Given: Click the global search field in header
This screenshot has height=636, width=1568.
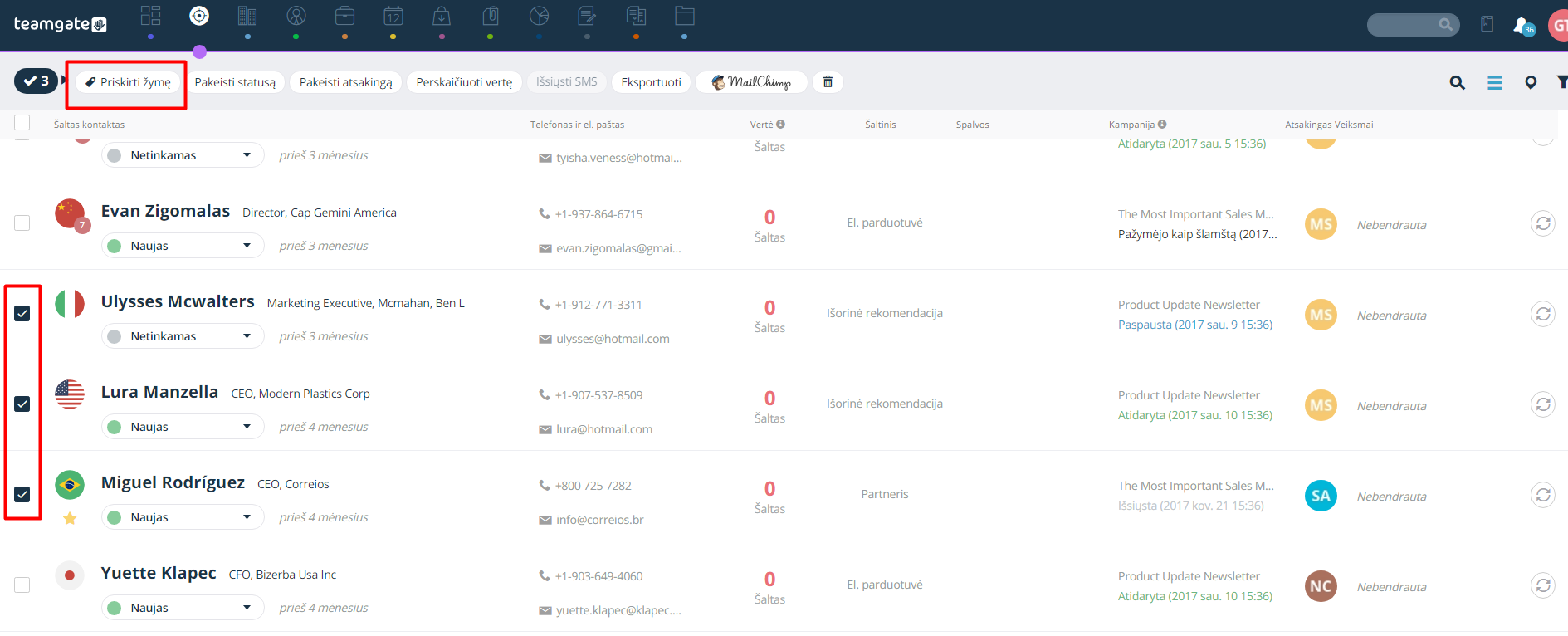Looking at the screenshot, I should [1413, 24].
